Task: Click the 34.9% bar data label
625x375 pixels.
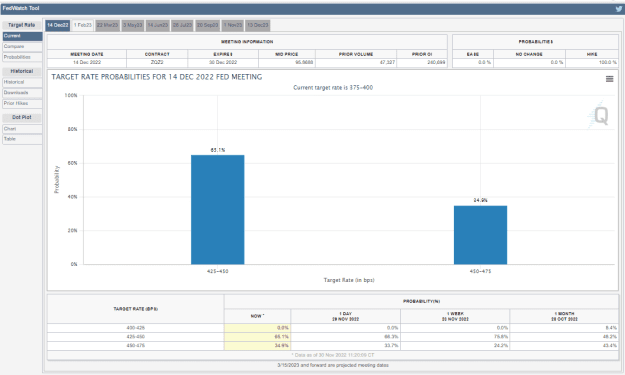Action: point(480,200)
